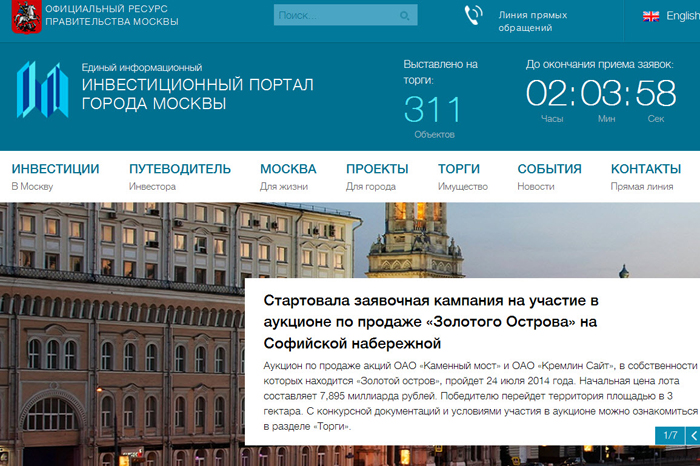Click into the Поиск search field
This screenshot has height=466, width=700.
[346, 15]
